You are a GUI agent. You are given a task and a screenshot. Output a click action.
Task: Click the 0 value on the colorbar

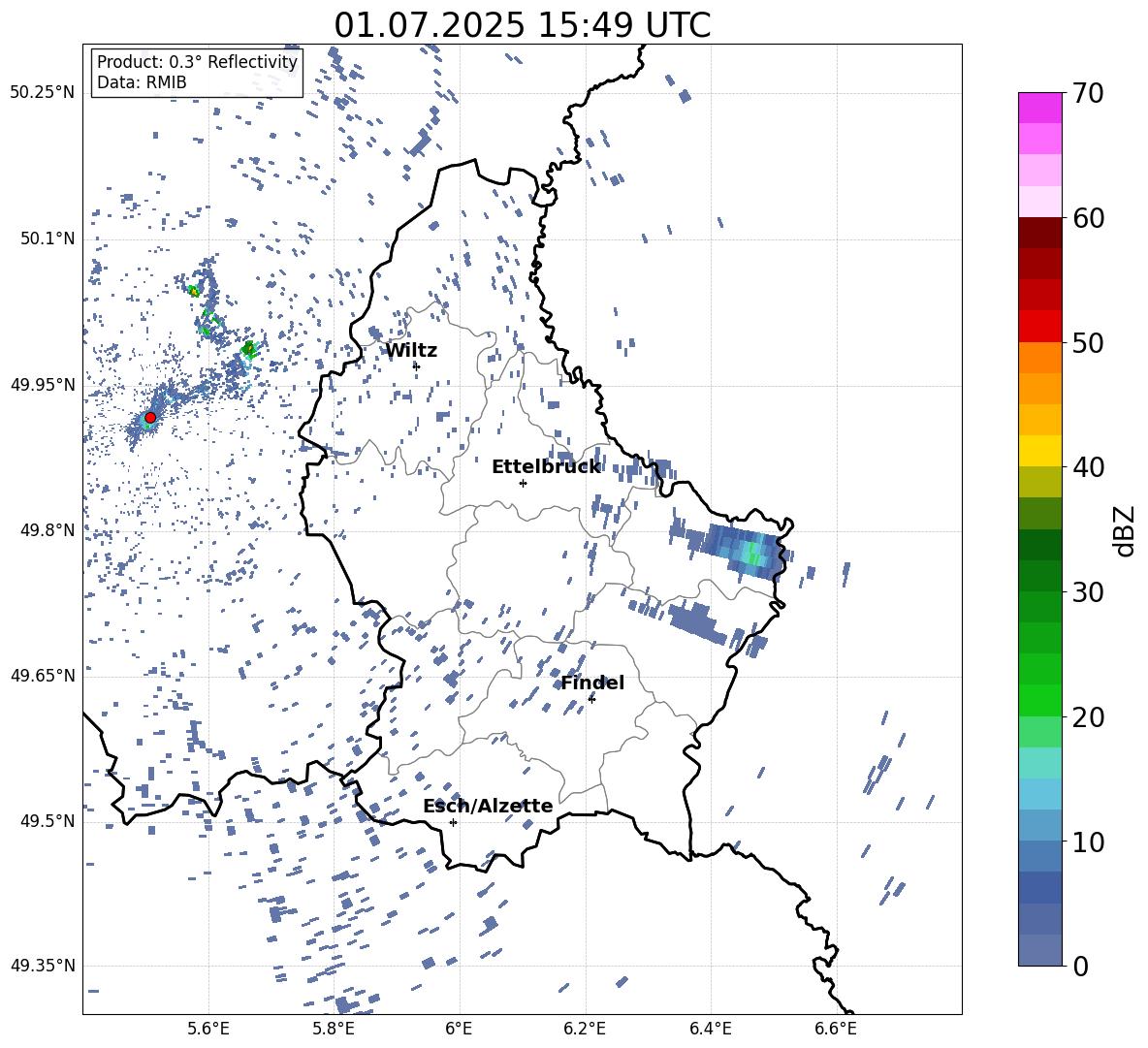pyautogui.click(x=1079, y=966)
